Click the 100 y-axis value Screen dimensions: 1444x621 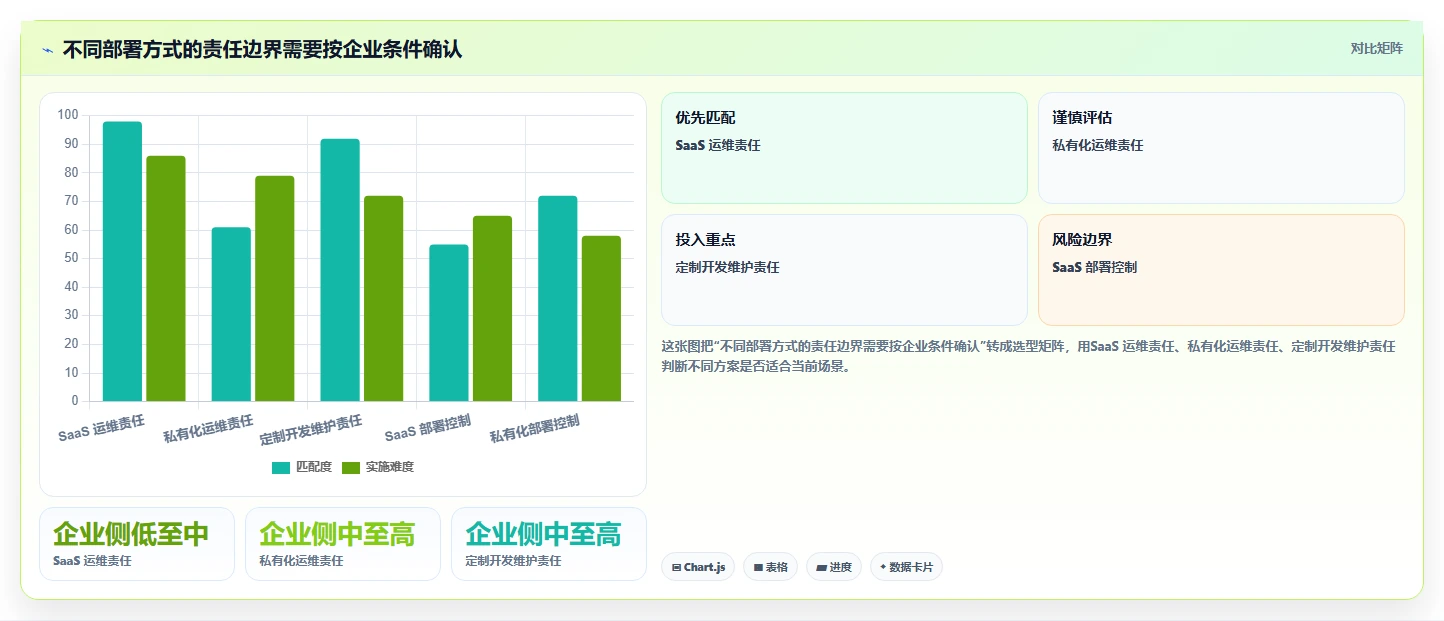[x=68, y=115]
